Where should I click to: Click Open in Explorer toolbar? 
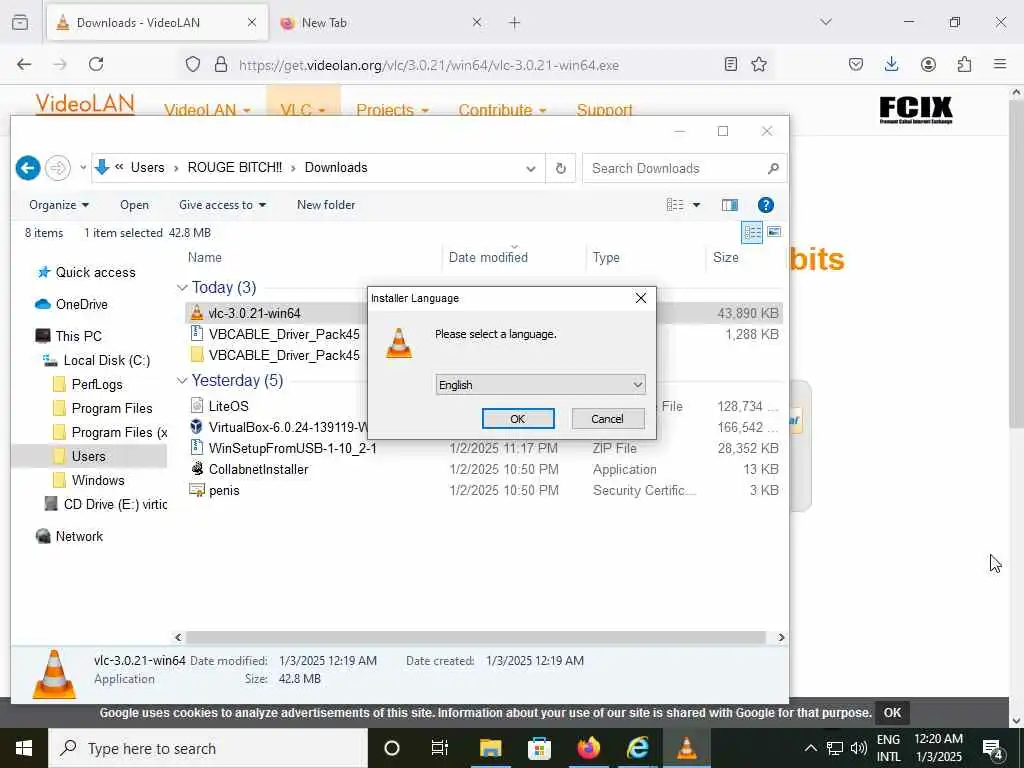pyautogui.click(x=135, y=205)
